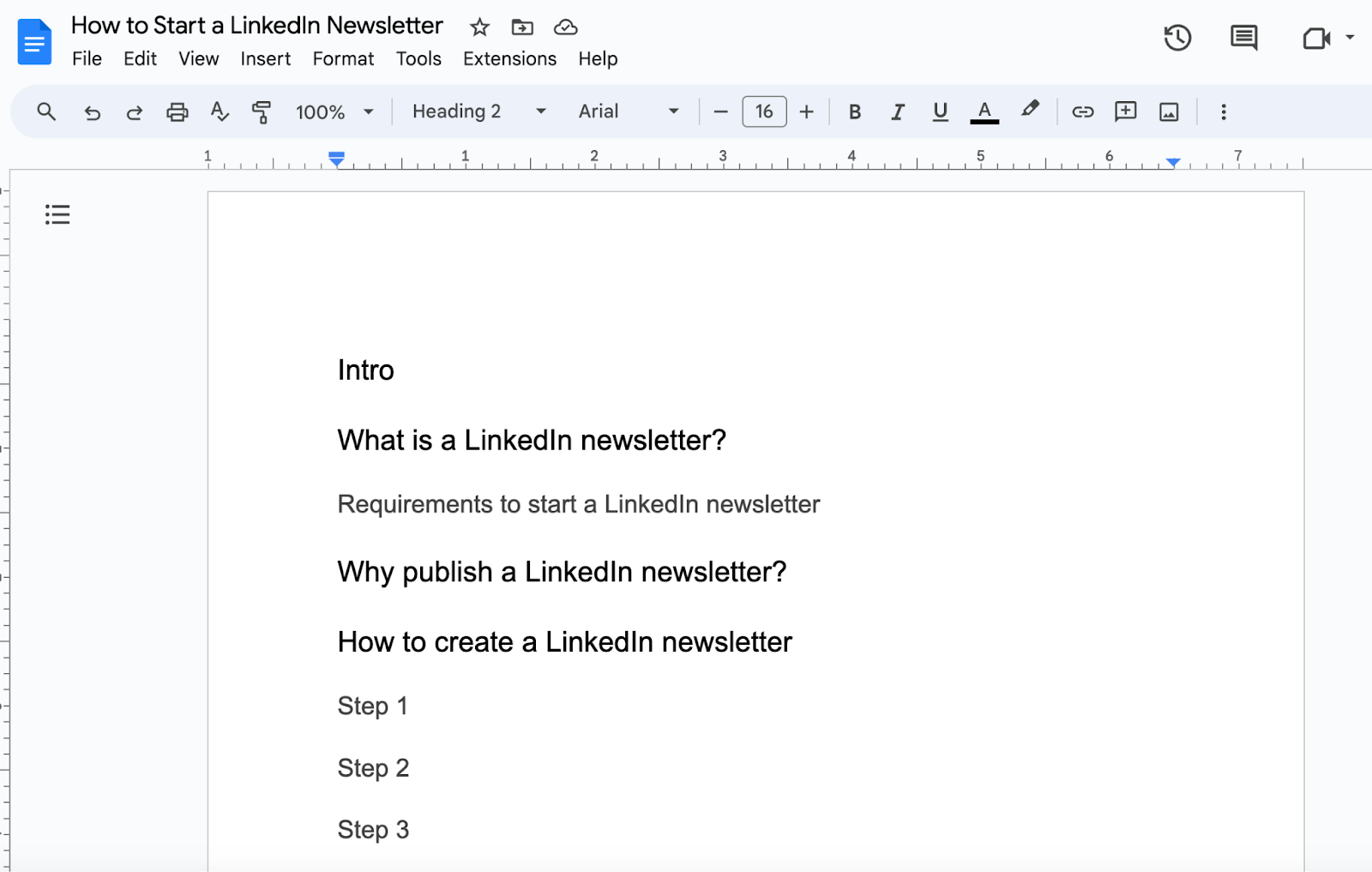Click the Step 3 line
The image size is (1372, 872).
point(373,830)
